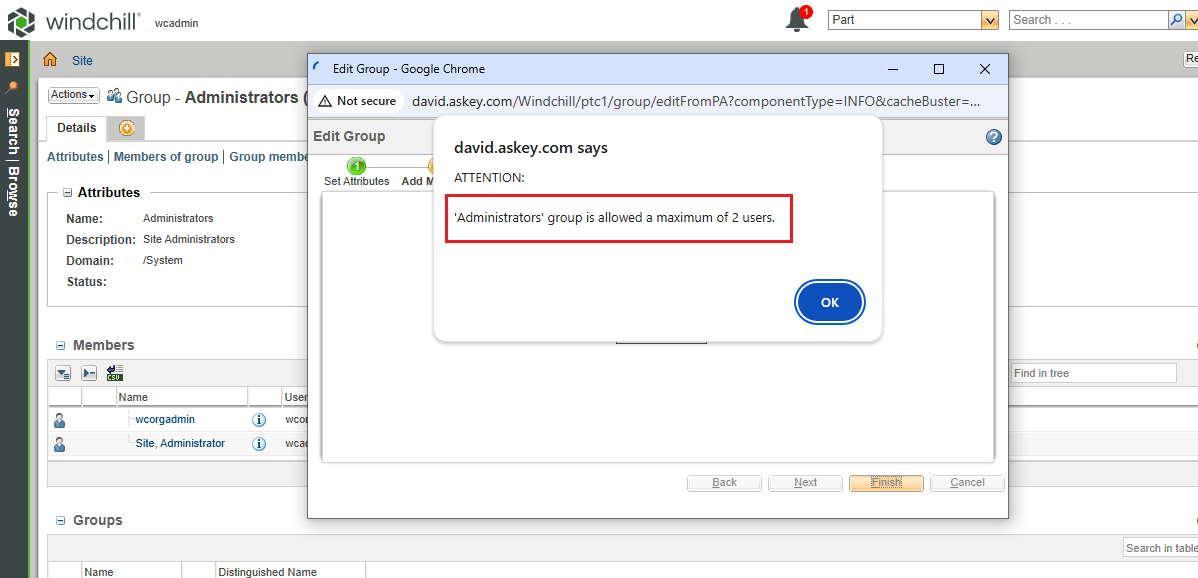Screen dimensions: 1198x578
Task: Open the notification bell alerts
Action: coord(795,19)
